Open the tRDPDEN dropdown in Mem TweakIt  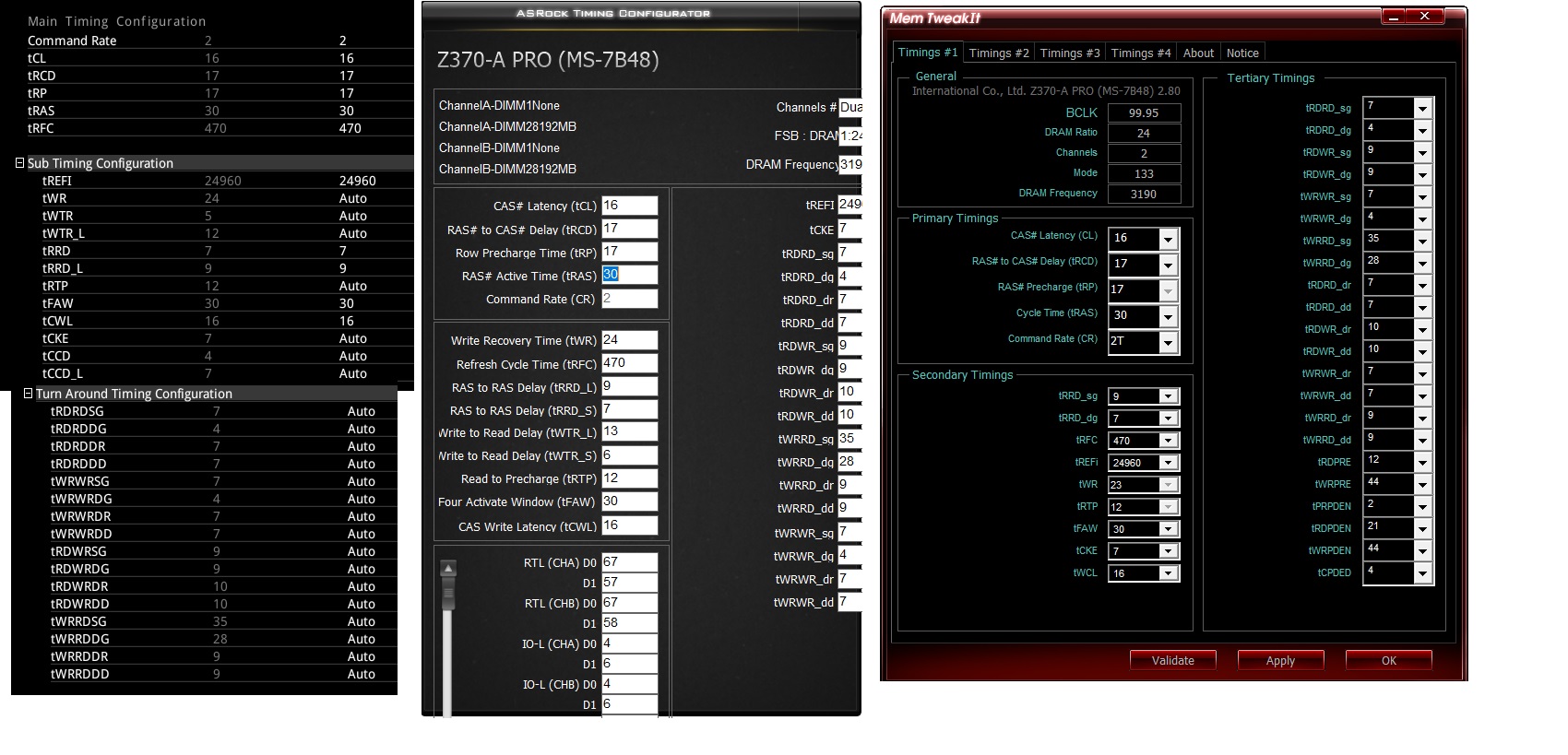1422,528
